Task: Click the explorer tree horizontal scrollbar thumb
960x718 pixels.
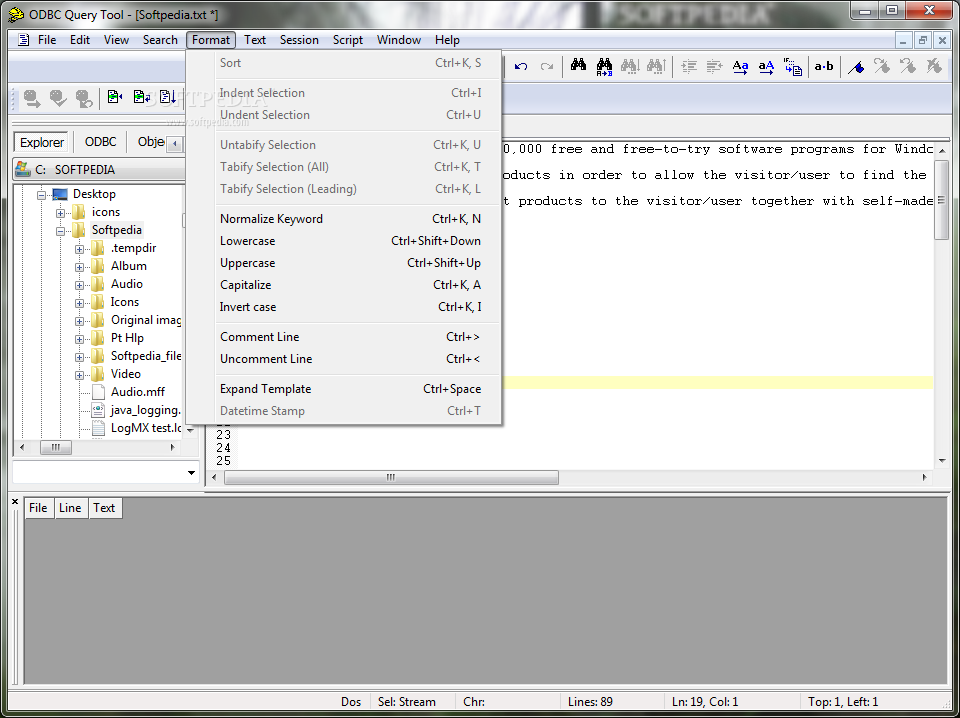Action: pyautogui.click(x=56, y=447)
